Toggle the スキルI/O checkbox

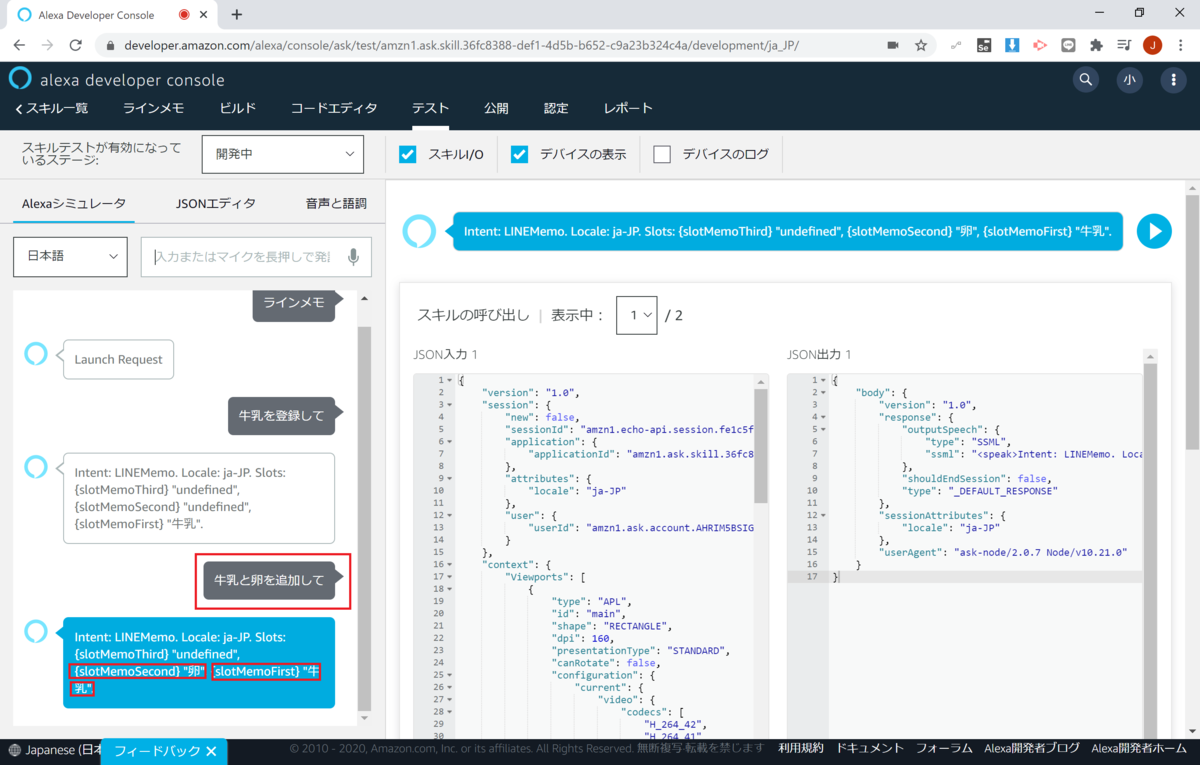[407, 154]
